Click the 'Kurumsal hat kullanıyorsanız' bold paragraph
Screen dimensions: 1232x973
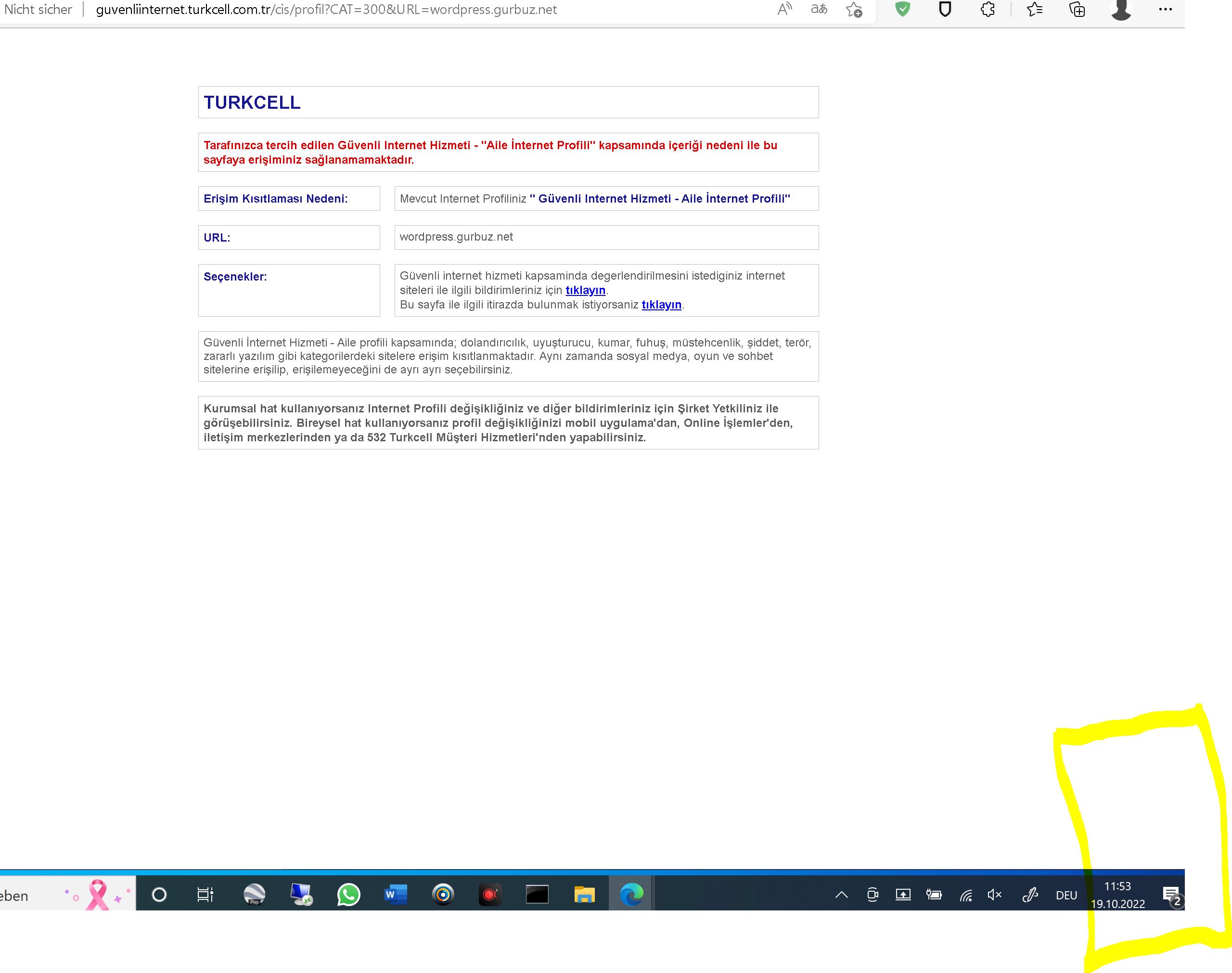point(499,422)
